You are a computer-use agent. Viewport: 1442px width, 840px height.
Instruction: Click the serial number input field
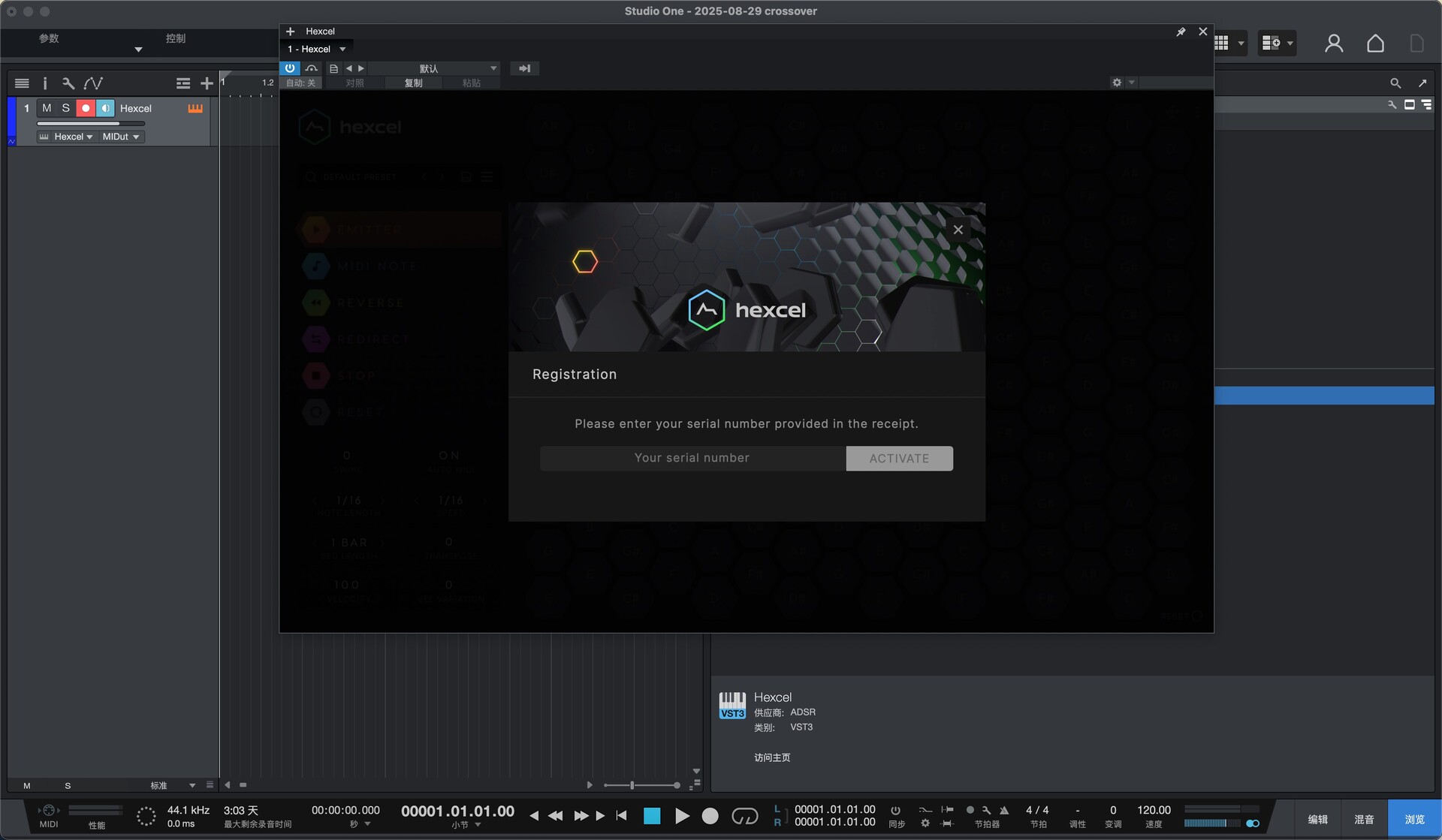tap(692, 459)
